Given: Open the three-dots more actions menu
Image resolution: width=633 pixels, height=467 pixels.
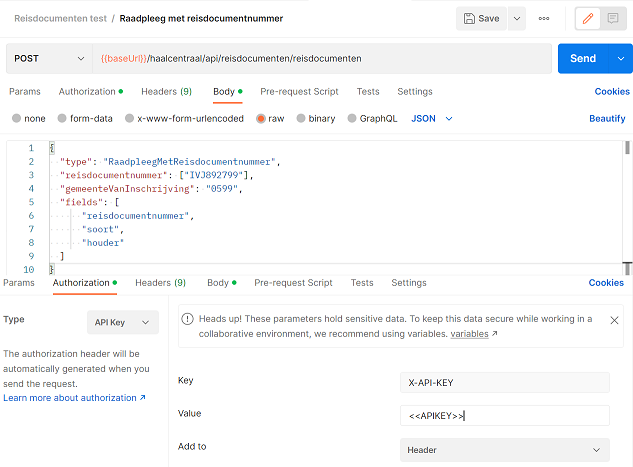Looking at the screenshot, I should point(544,19).
